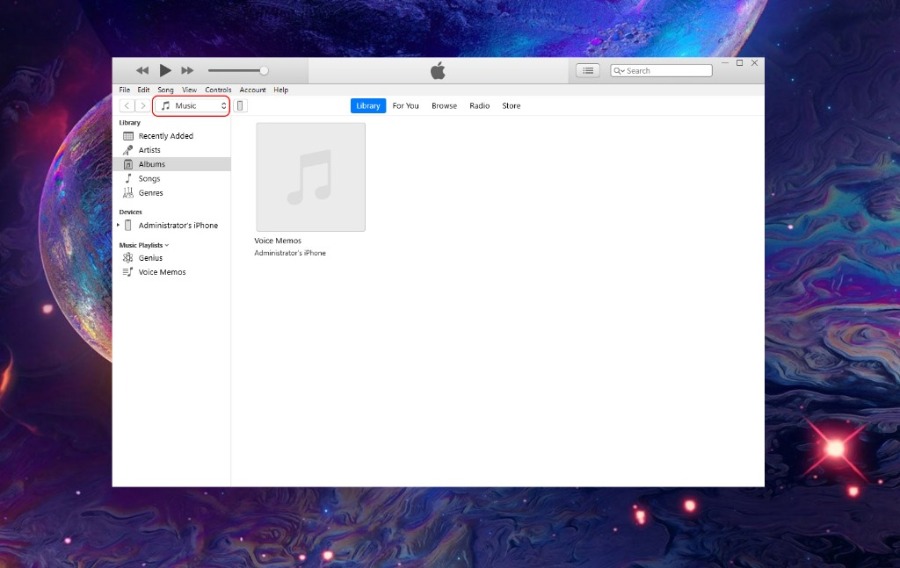The image size is (900, 568).
Task: Click the Devices sidebar heading
Action: point(130,212)
